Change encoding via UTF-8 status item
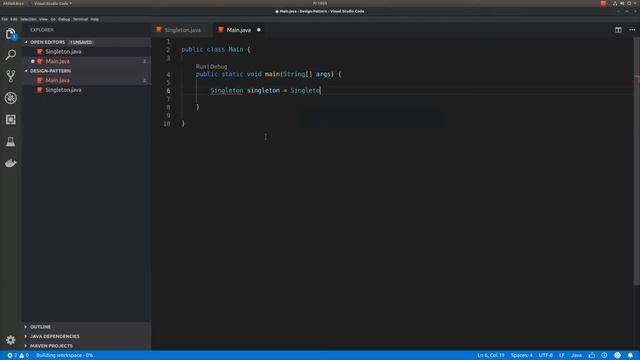This screenshot has width=640, height=360. (546, 356)
